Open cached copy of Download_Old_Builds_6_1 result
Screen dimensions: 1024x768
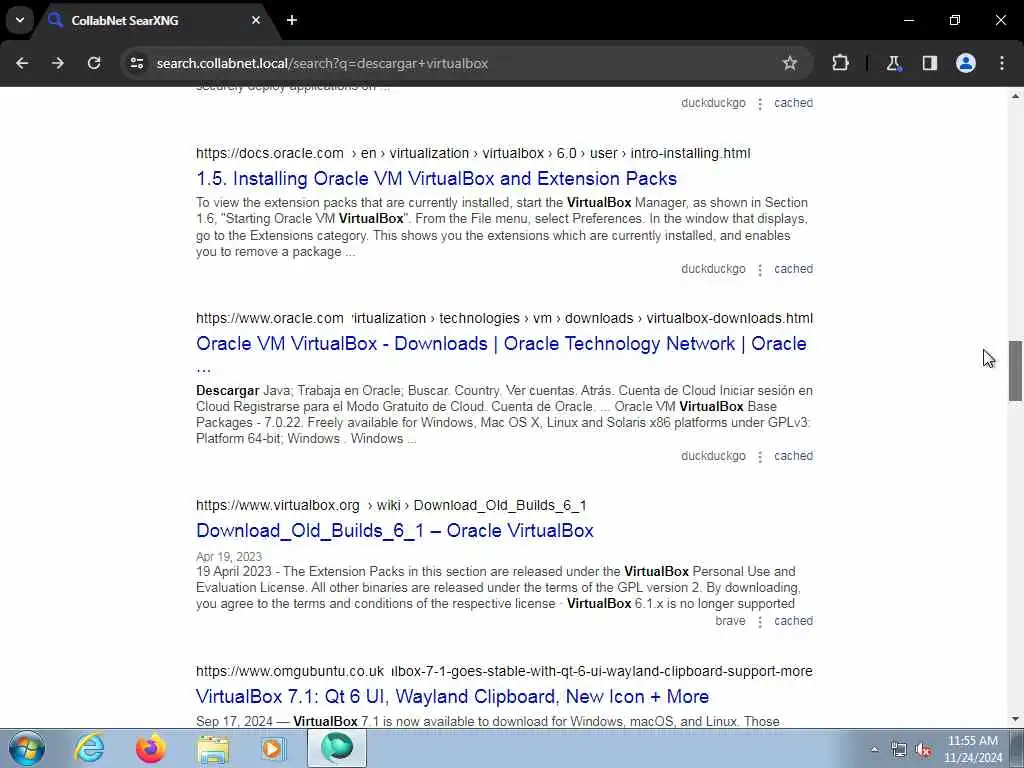[793, 621]
